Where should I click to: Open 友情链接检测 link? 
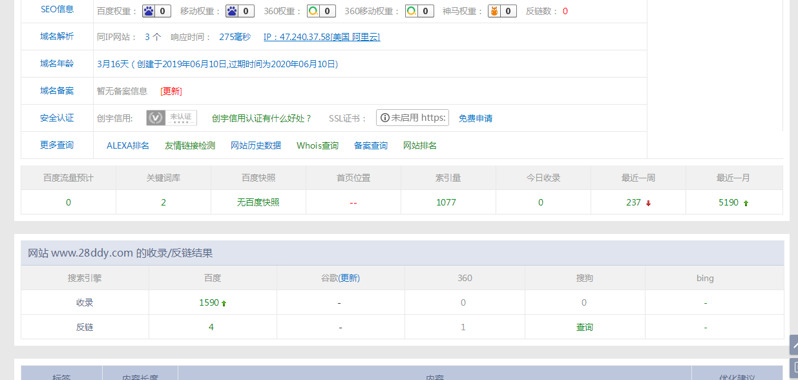pyautogui.click(x=190, y=145)
